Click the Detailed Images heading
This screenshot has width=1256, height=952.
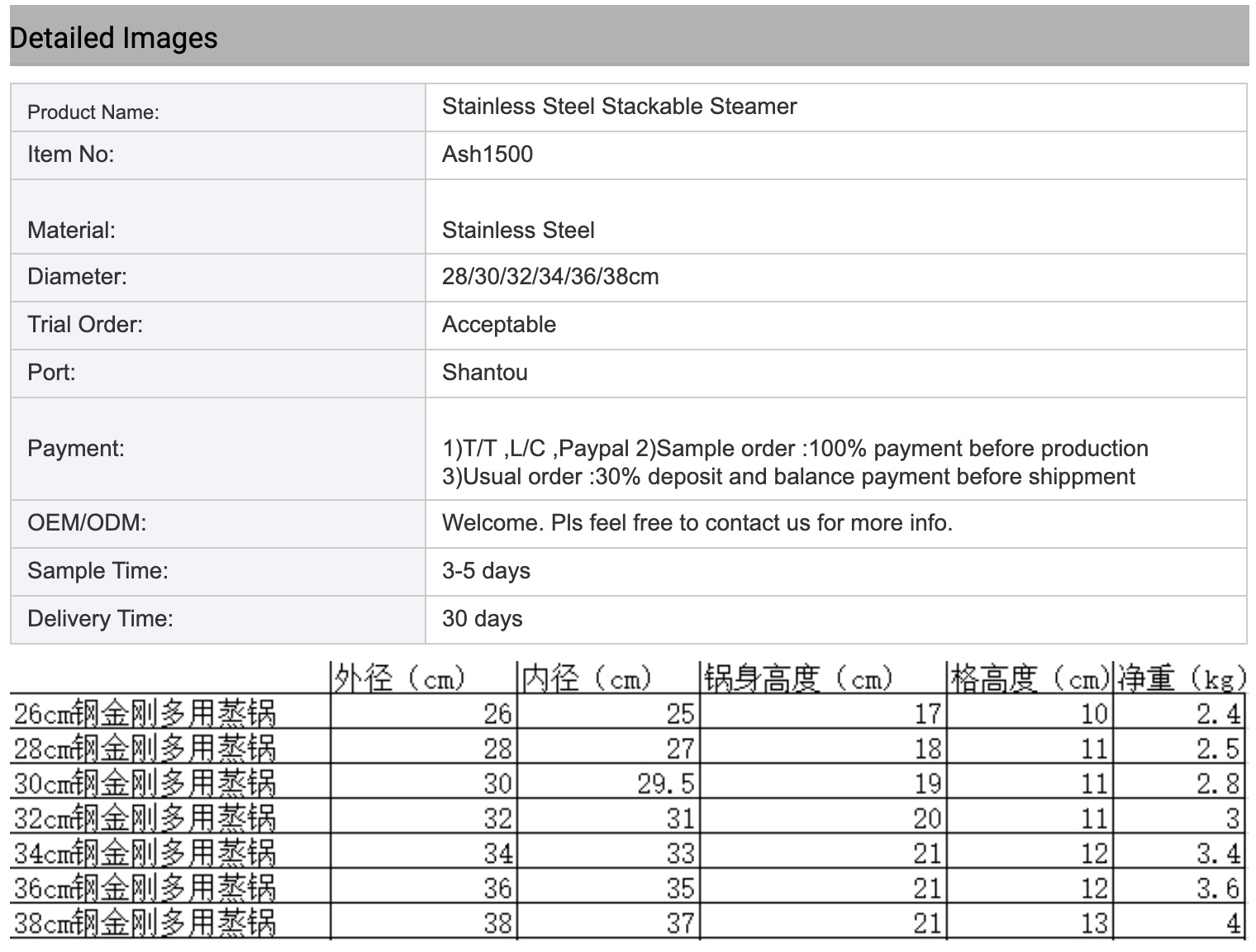(x=113, y=38)
